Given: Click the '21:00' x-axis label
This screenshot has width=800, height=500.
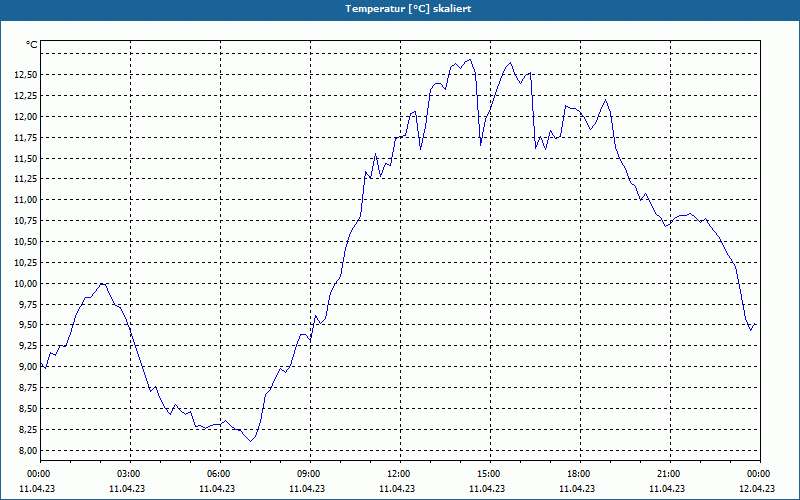Looking at the screenshot, I should 668,474.
